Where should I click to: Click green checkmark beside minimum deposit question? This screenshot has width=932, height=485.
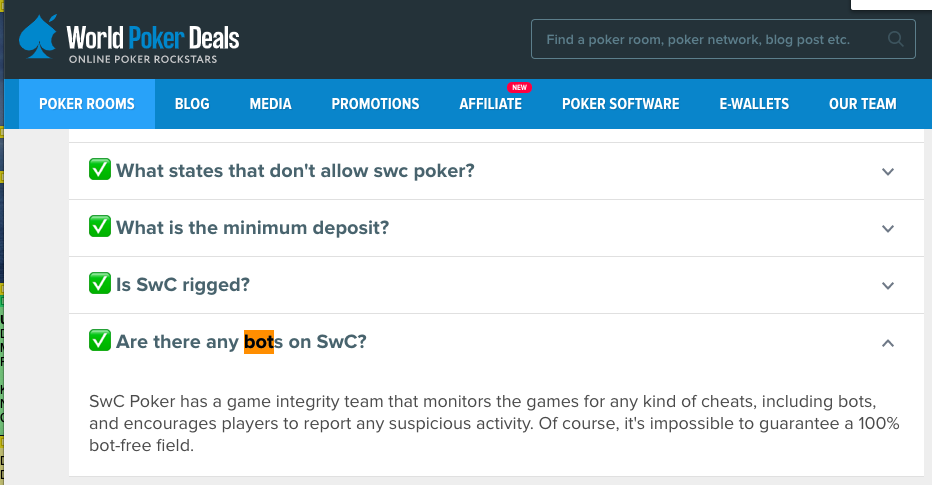coord(100,226)
